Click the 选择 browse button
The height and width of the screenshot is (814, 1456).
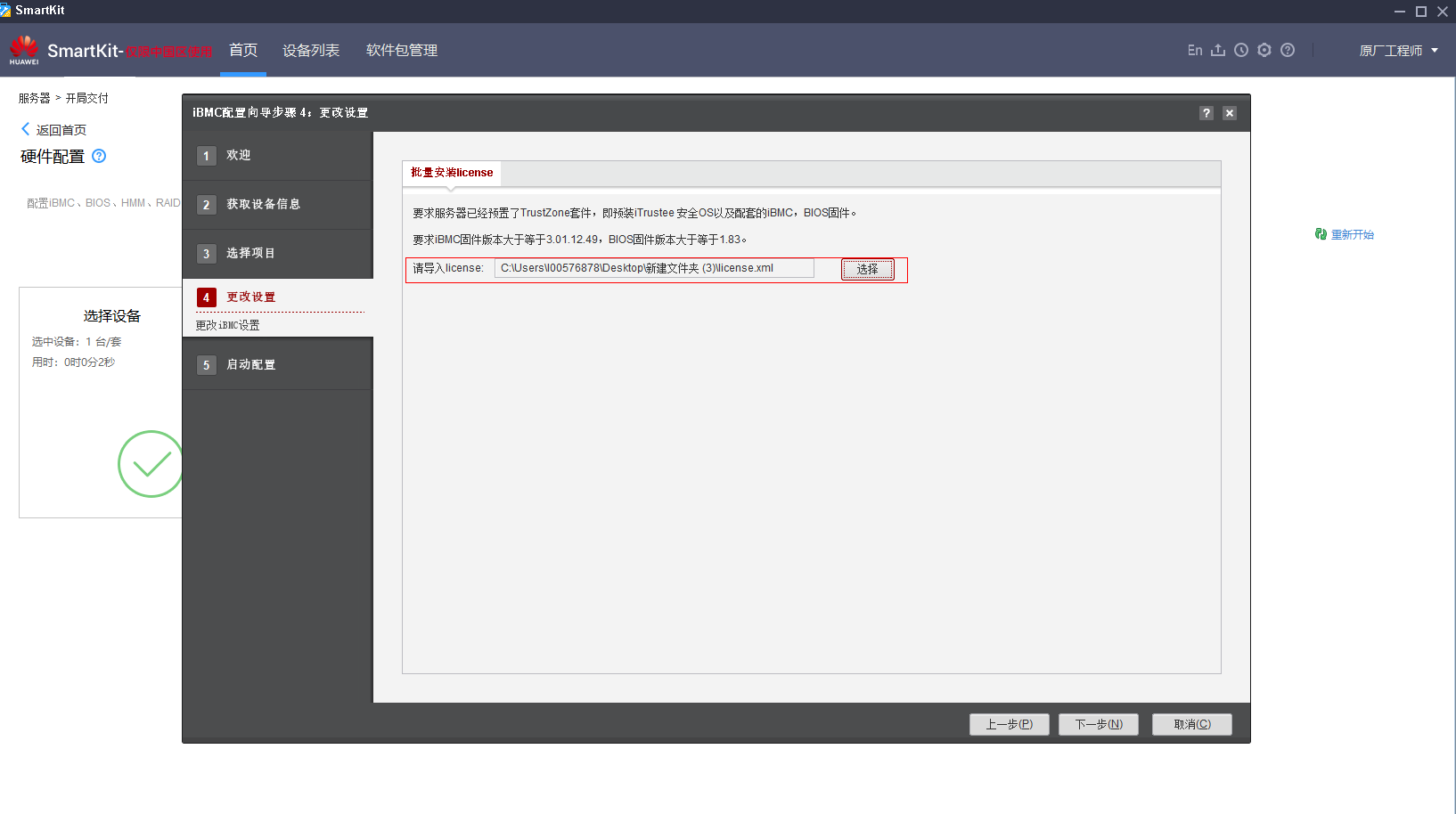click(868, 269)
